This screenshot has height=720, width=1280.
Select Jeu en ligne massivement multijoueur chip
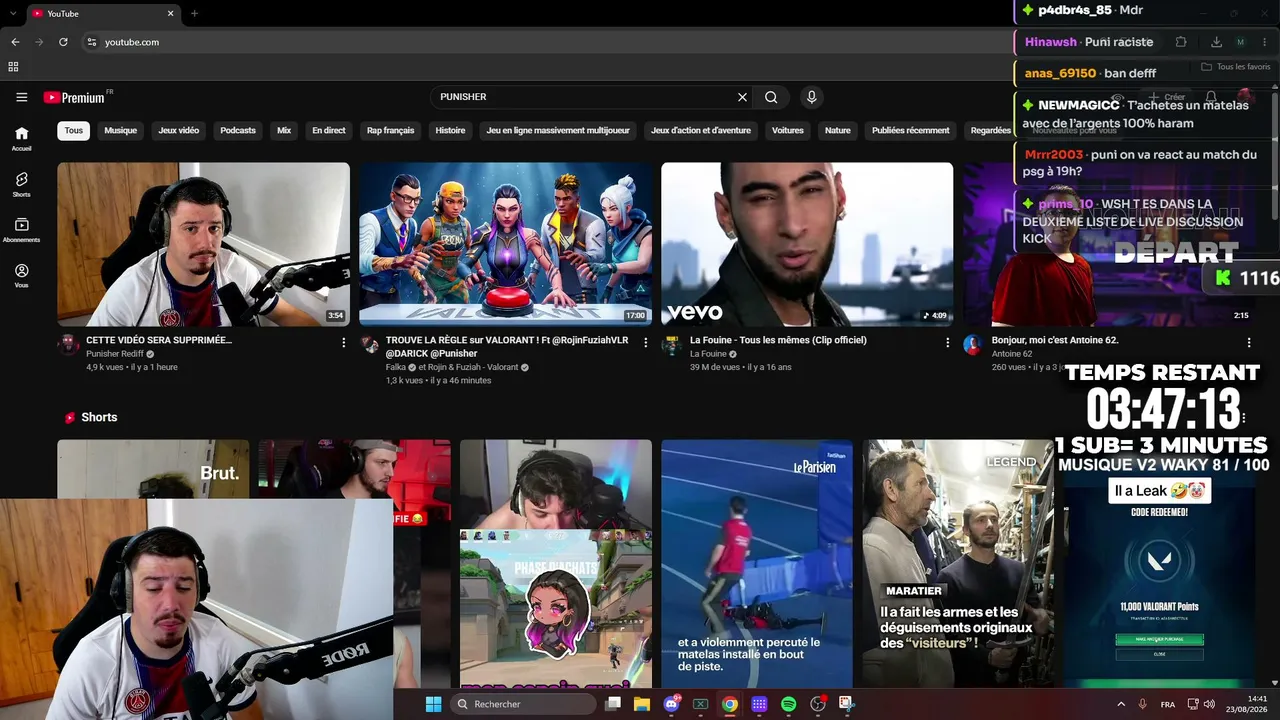(558, 130)
